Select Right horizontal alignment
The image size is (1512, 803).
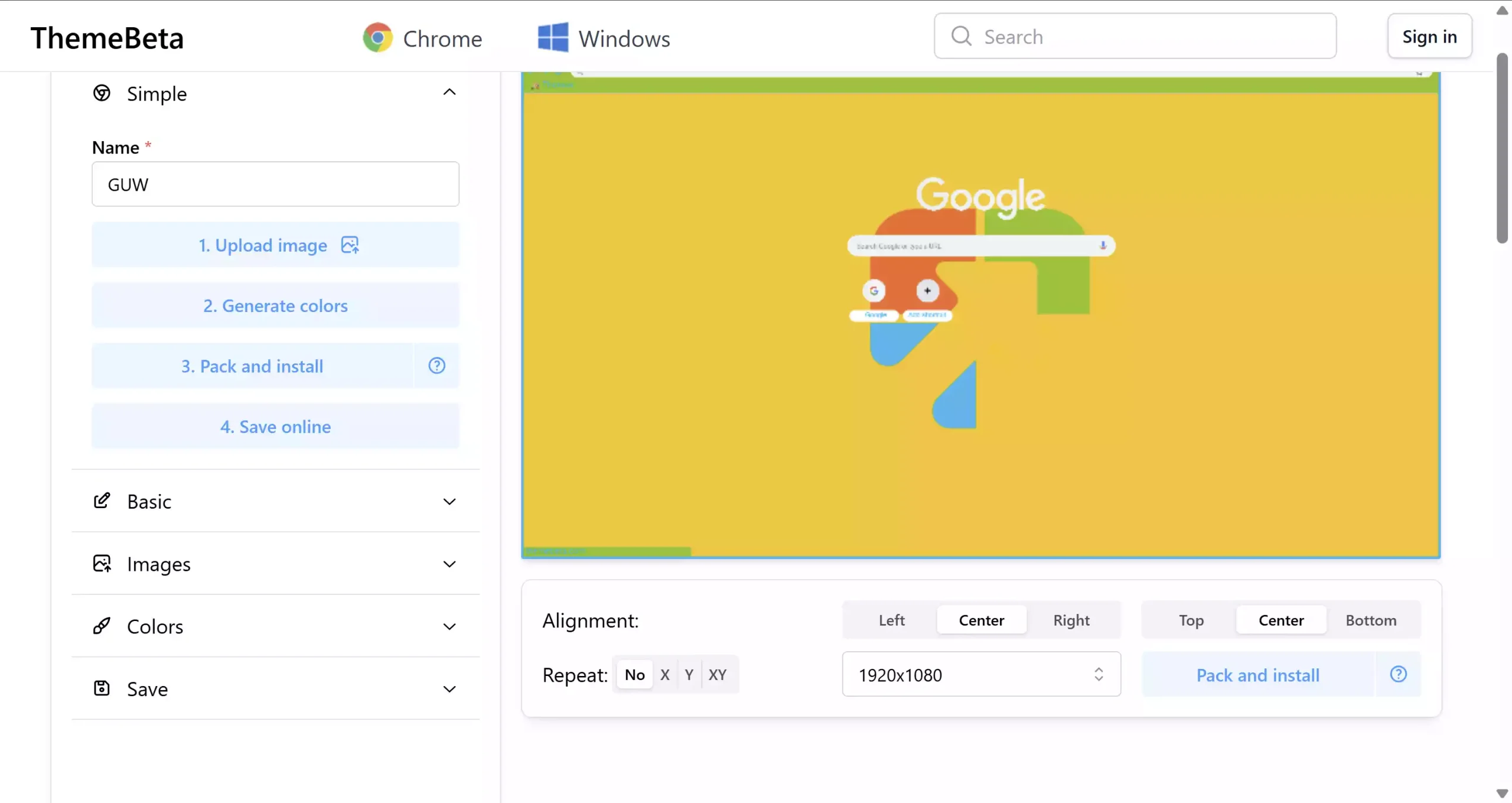coord(1071,620)
